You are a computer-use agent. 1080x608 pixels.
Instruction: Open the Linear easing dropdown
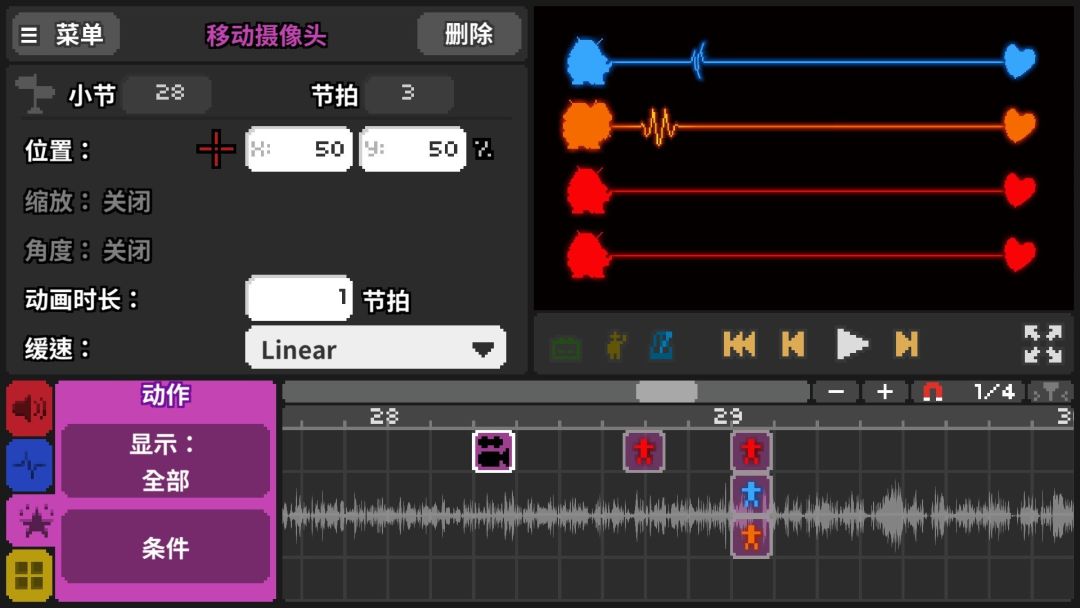376,349
